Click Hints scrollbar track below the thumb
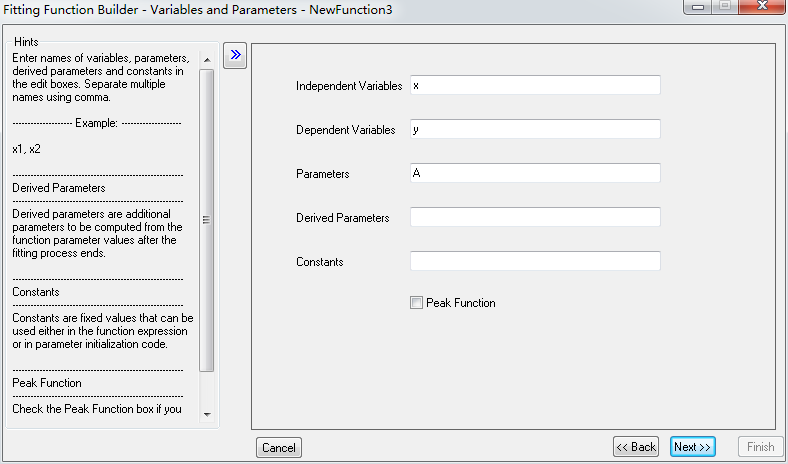 [207, 388]
